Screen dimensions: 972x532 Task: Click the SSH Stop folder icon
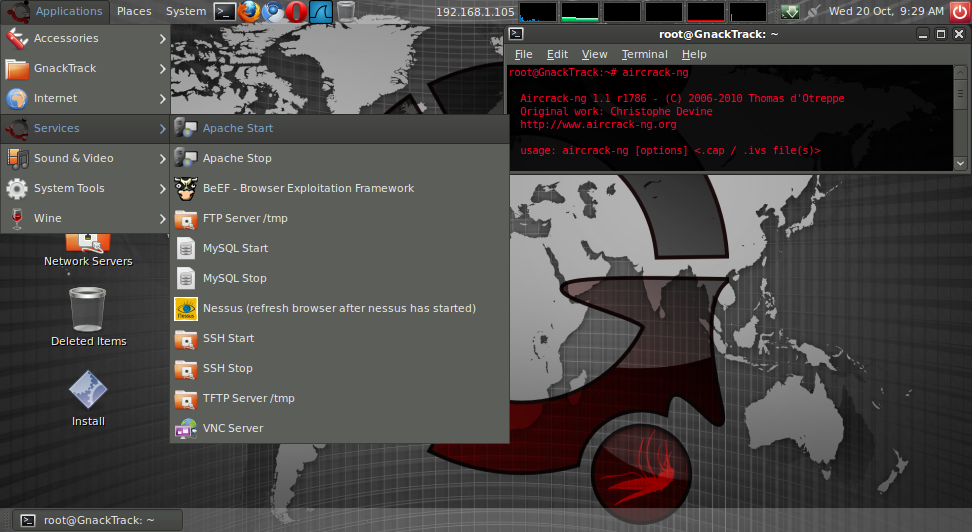[185, 368]
